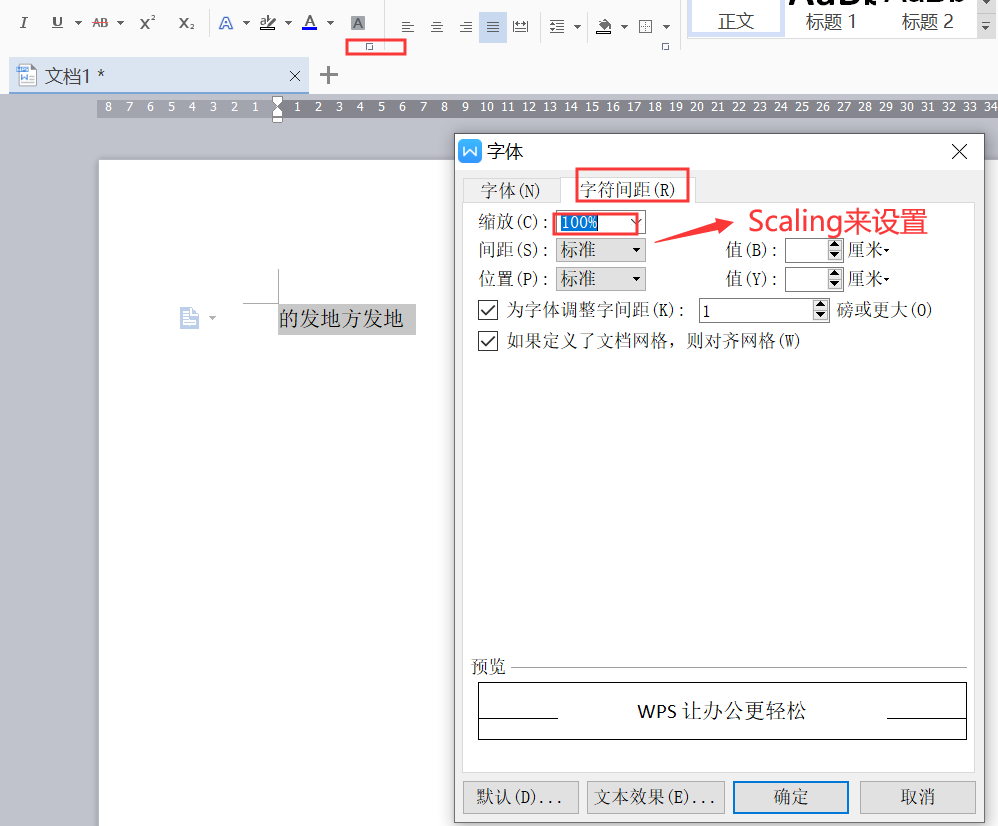Screen dimensions: 998x826
Task: Open 位置 position dropdown
Action: click(x=601, y=279)
